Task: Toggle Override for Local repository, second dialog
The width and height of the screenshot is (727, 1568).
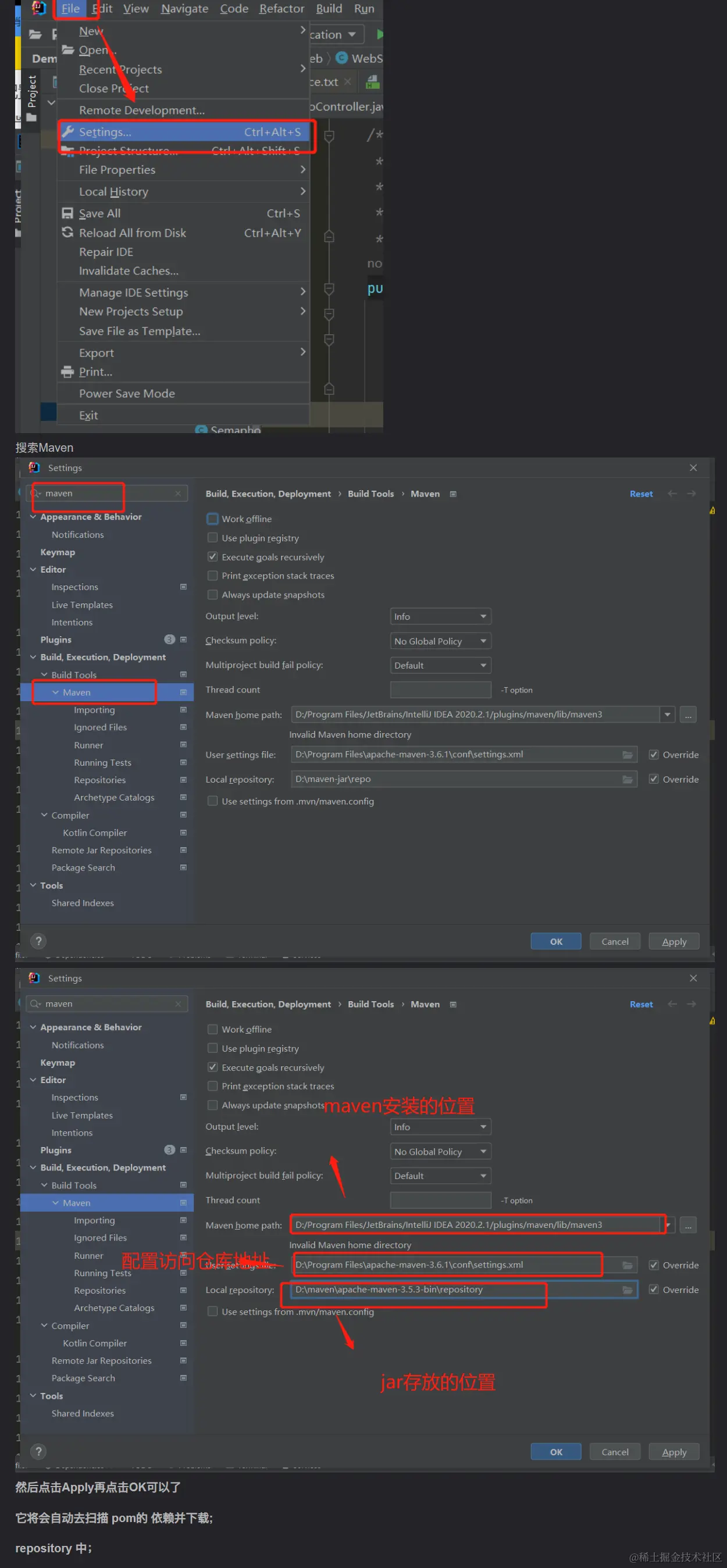Action: (x=654, y=1289)
